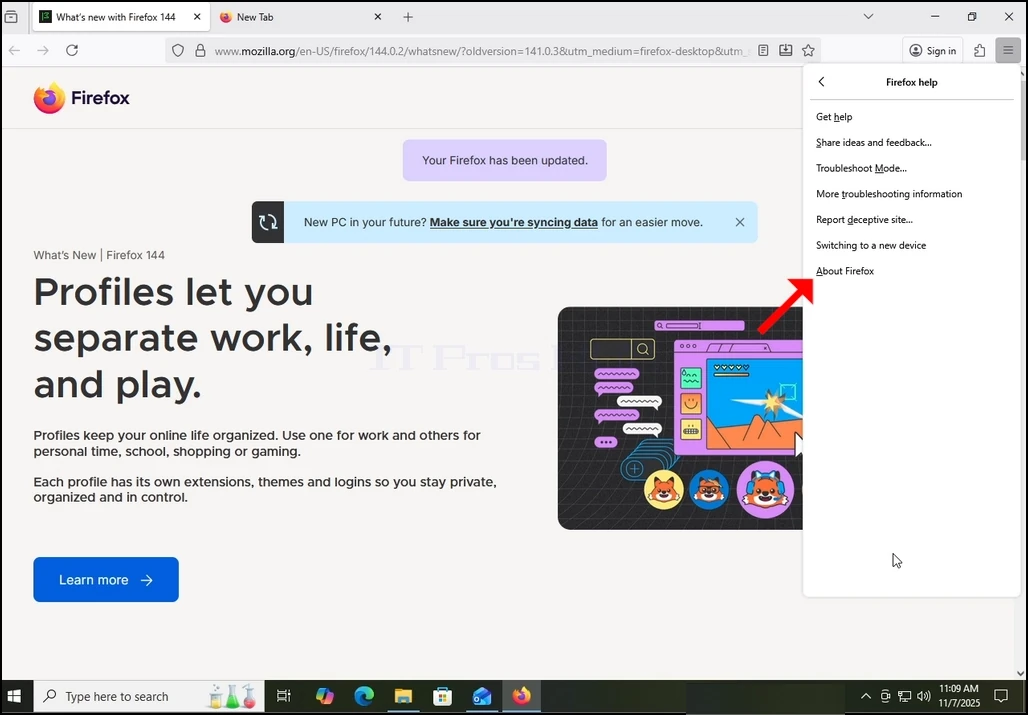Reload the current page

[x=72, y=50]
